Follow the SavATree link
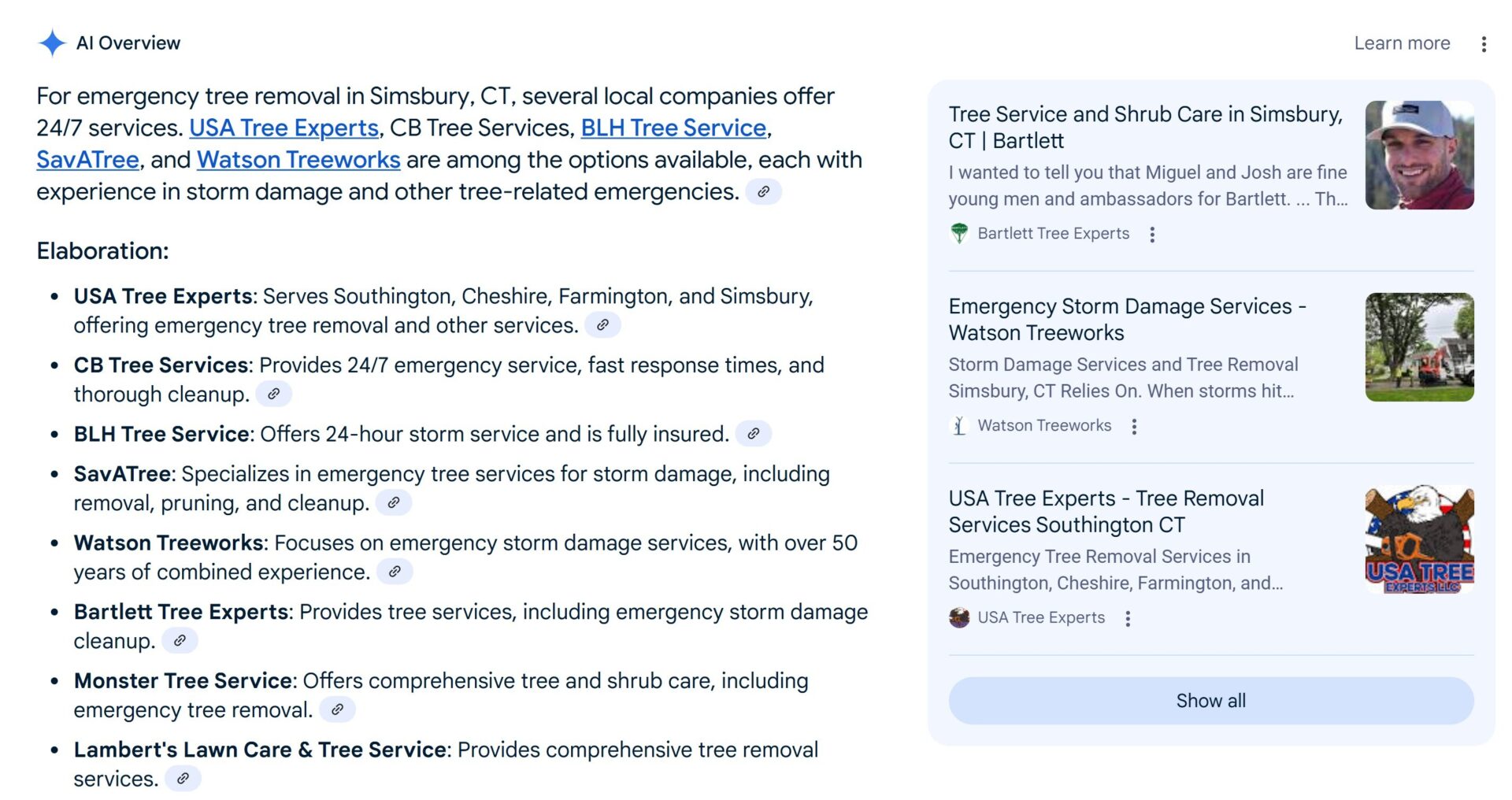This screenshot has width=1512, height=800. 87,160
